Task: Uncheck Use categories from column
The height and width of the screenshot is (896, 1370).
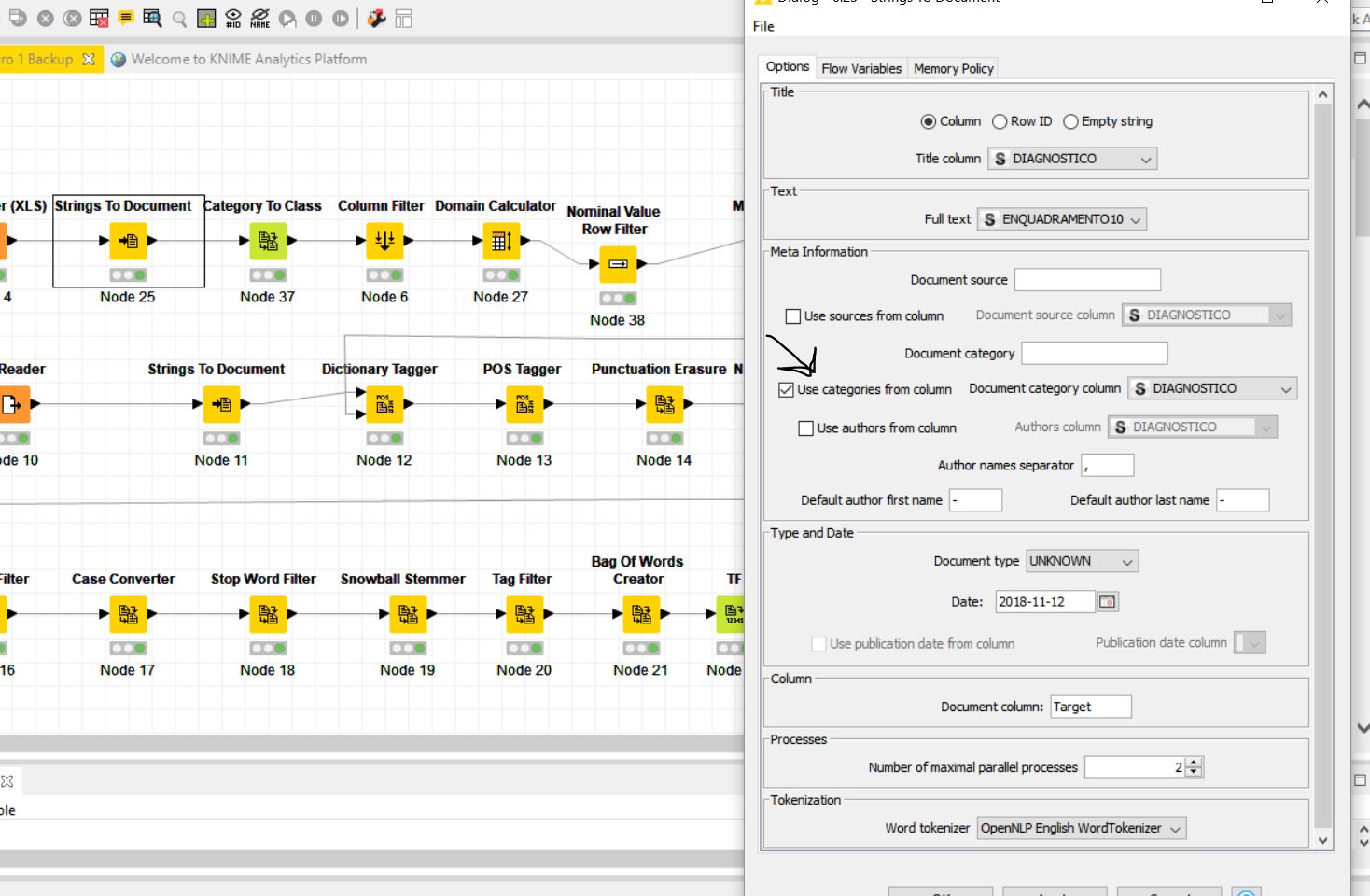Action: (787, 389)
